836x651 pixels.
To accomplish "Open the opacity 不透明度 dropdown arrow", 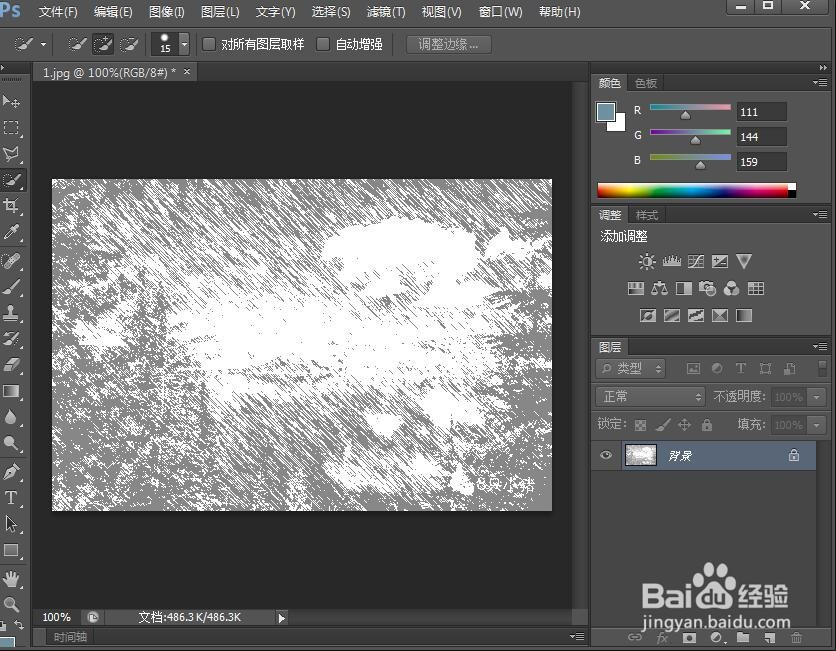I will [x=816, y=397].
